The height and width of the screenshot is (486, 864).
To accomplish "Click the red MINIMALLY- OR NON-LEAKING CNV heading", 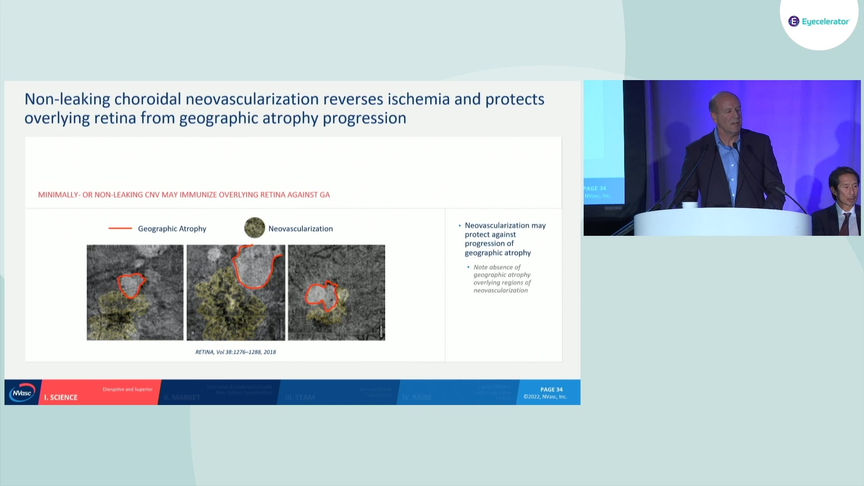I will [x=184, y=195].
